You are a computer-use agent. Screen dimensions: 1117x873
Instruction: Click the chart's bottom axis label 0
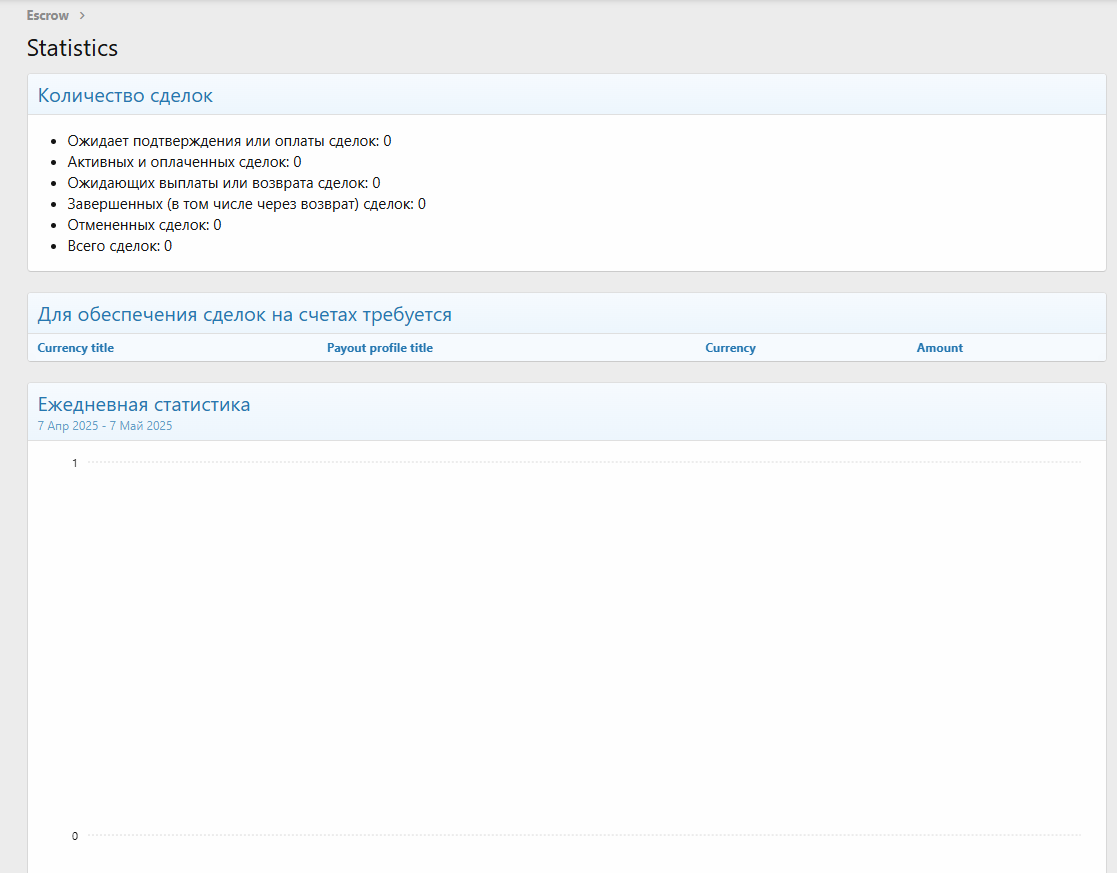click(x=75, y=836)
